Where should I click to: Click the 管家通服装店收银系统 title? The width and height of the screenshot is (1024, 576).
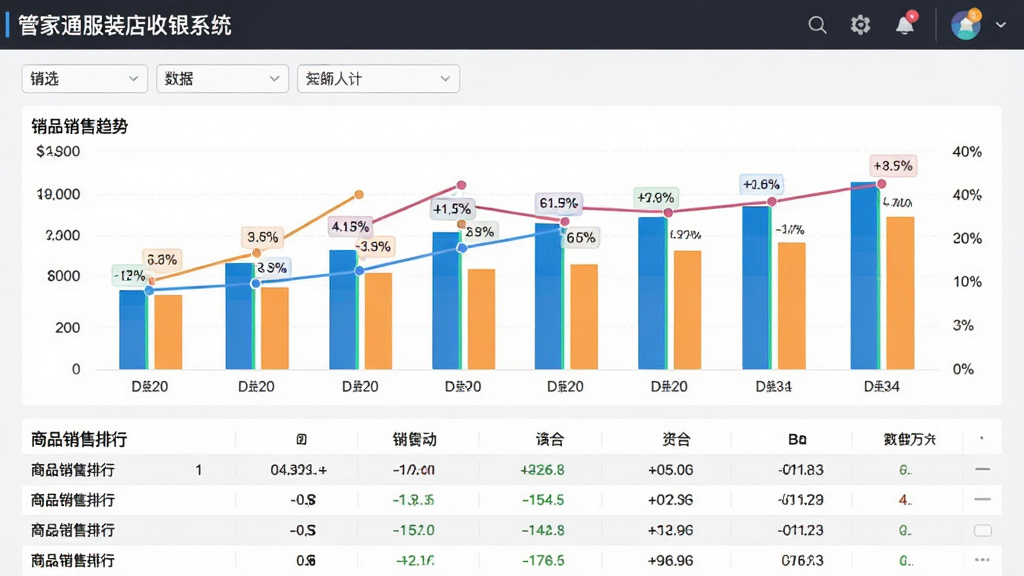tap(125, 25)
